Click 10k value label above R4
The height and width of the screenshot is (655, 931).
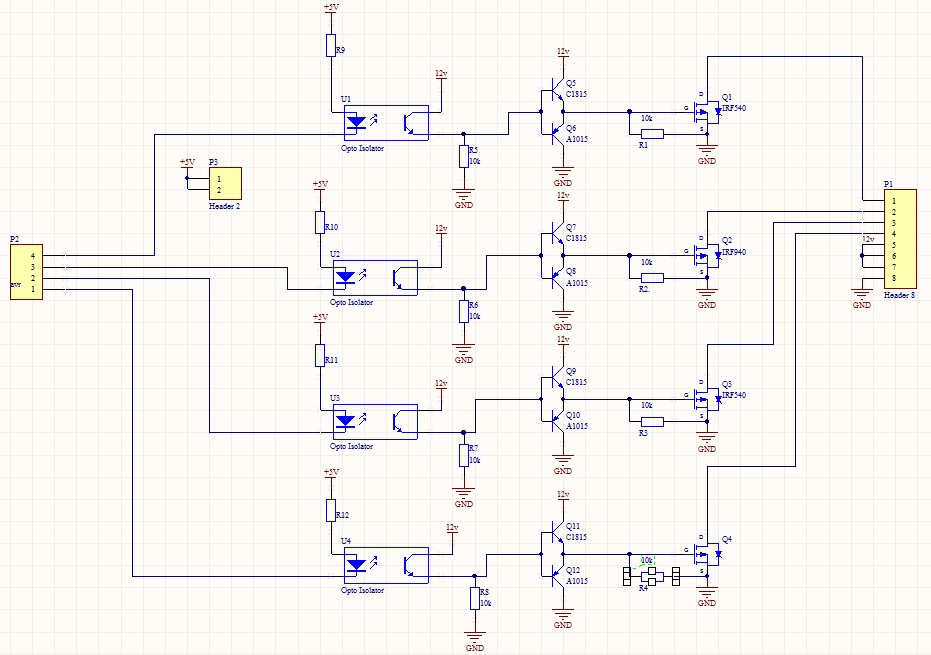click(x=647, y=560)
